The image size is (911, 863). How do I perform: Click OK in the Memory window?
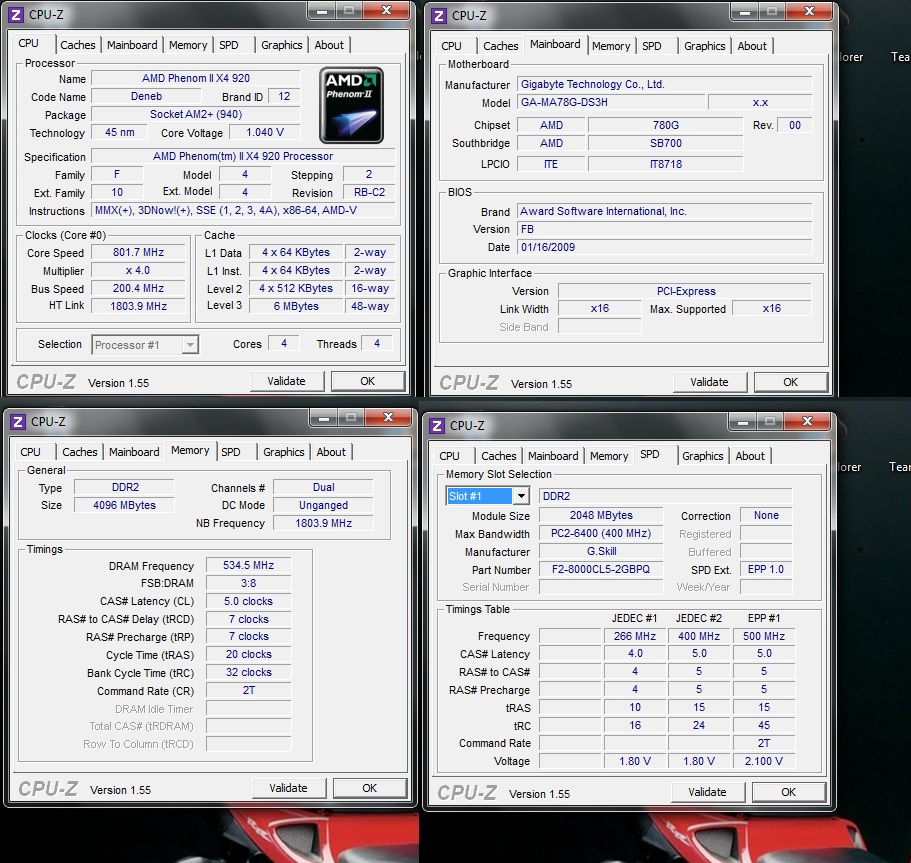(370, 788)
